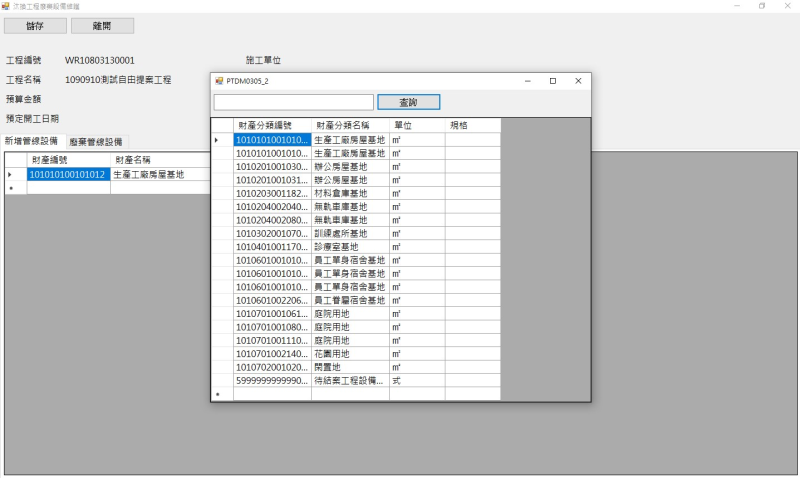Screen dimensions: 800x478
Task: Click row header of 材料倉庫基地 row
Action: (x=222, y=193)
